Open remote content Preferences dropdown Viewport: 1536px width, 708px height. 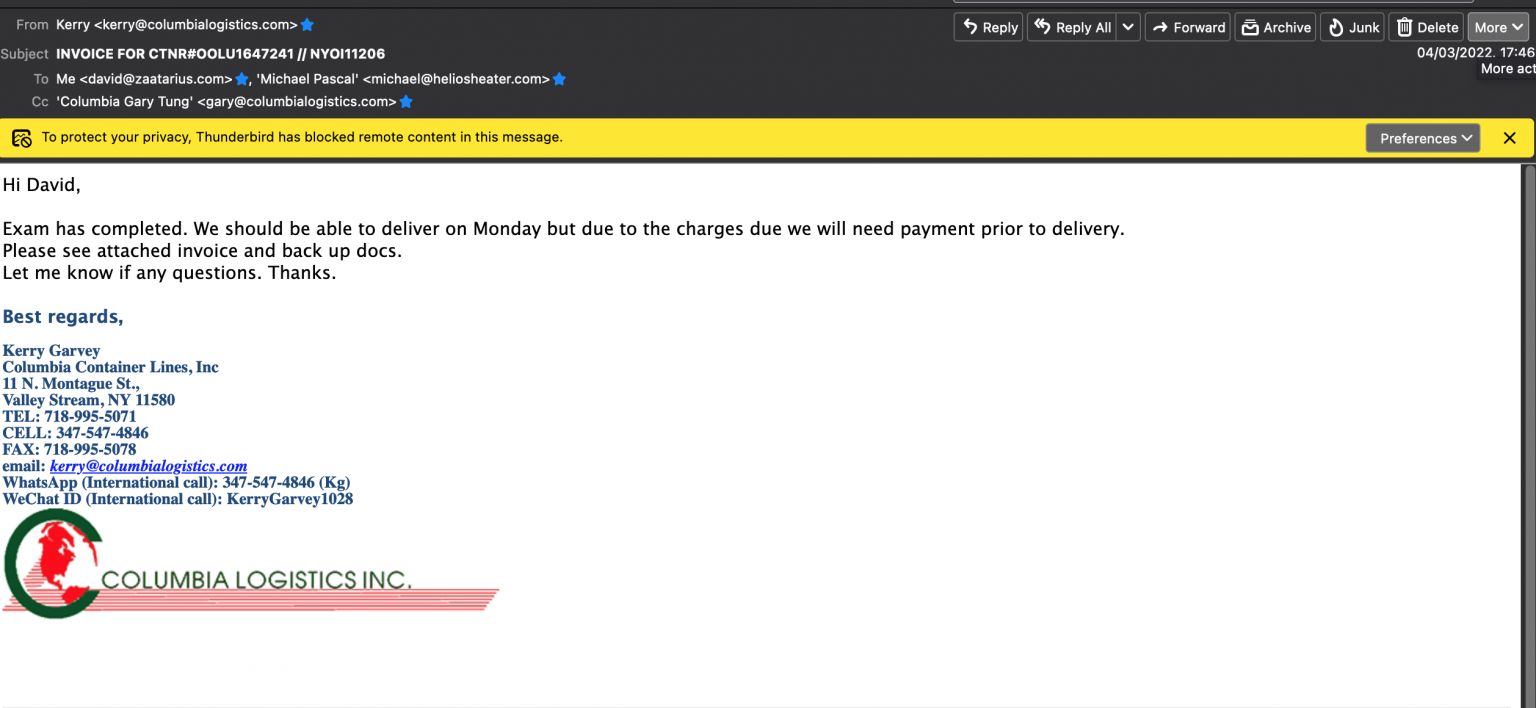(1422, 138)
